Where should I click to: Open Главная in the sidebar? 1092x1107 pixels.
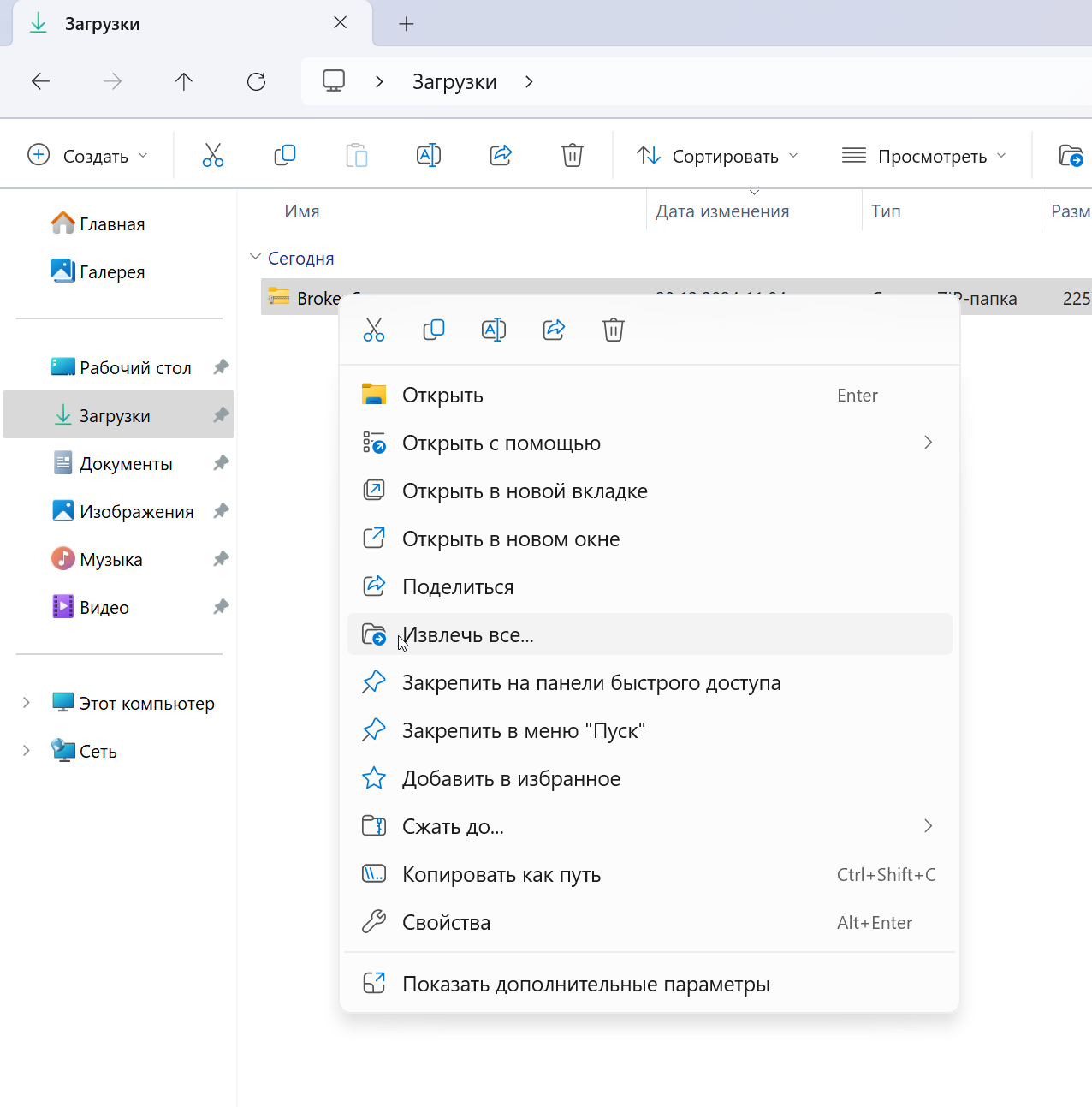[119, 223]
